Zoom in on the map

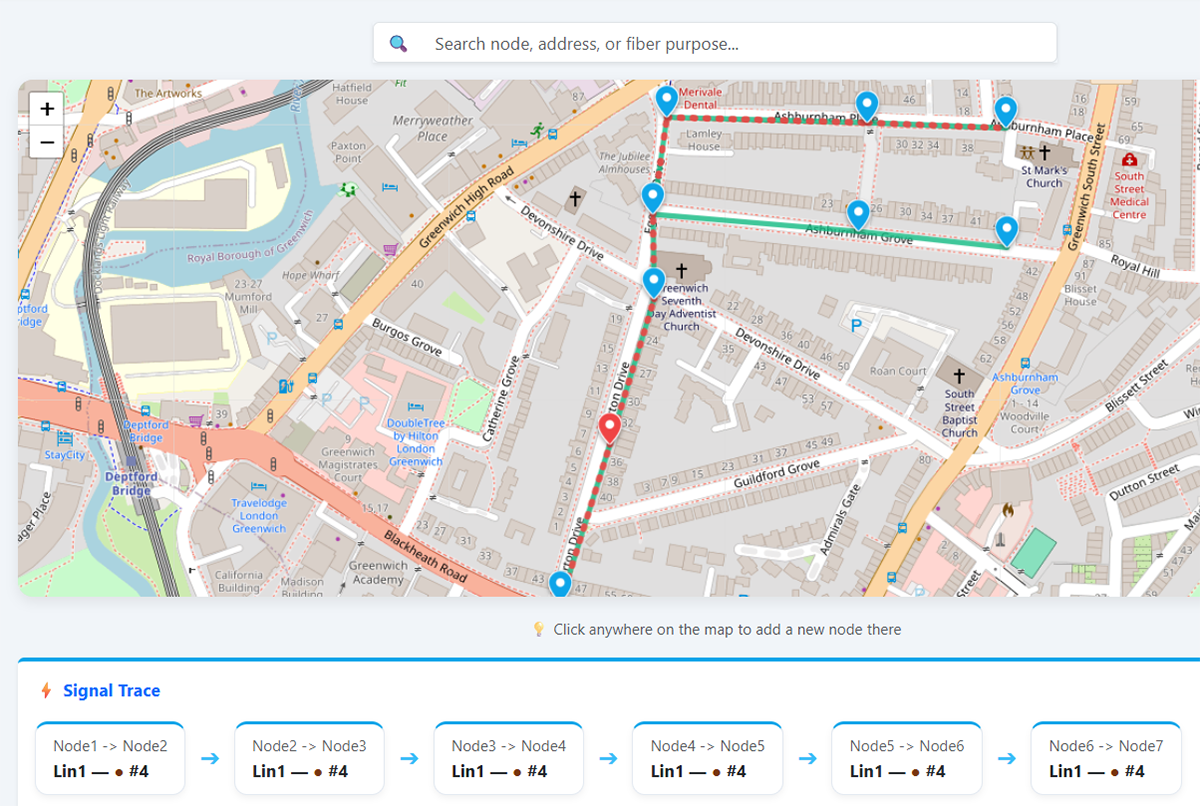tap(47, 109)
